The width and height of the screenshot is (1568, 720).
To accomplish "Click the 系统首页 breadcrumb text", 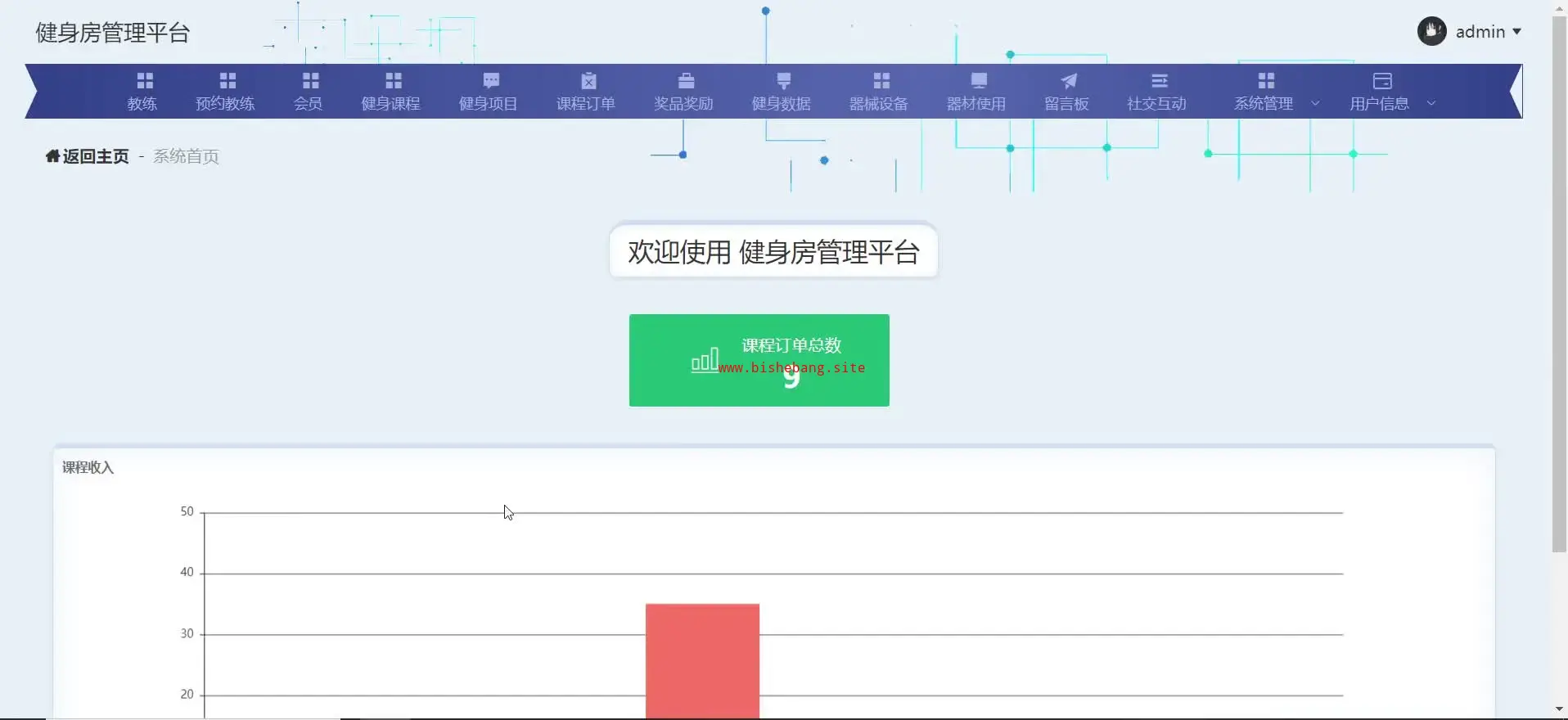I will 186,156.
